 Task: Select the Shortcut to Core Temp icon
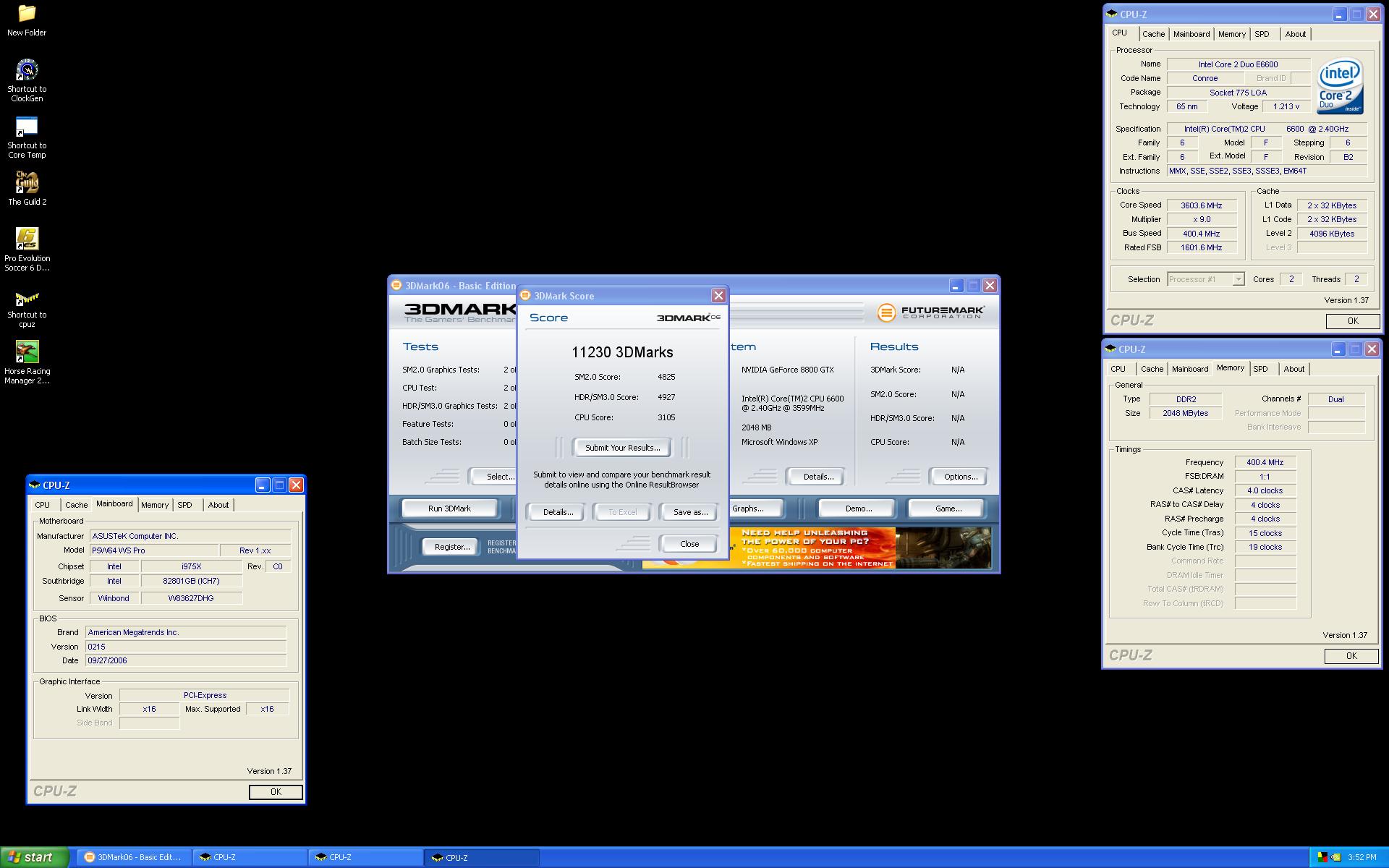pyautogui.click(x=27, y=137)
